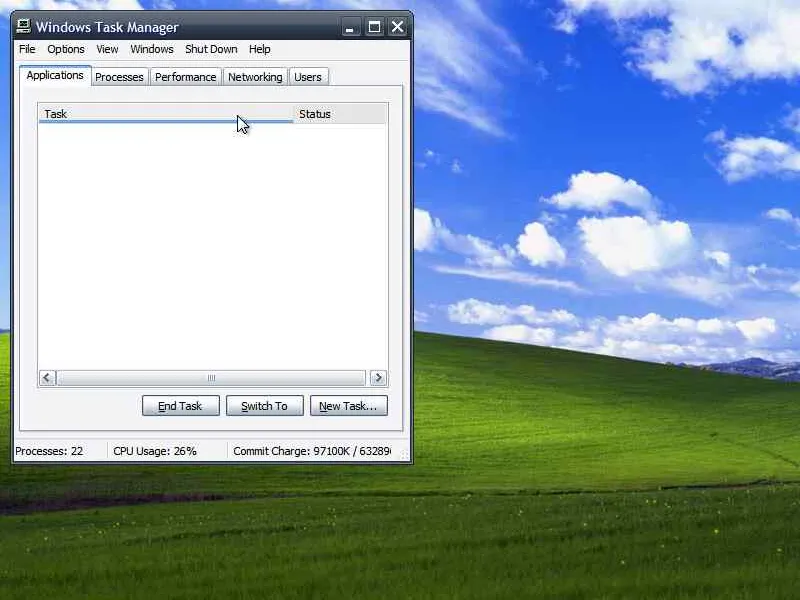Sort by the Task column header
Screen dimensions: 800x600
coord(166,114)
